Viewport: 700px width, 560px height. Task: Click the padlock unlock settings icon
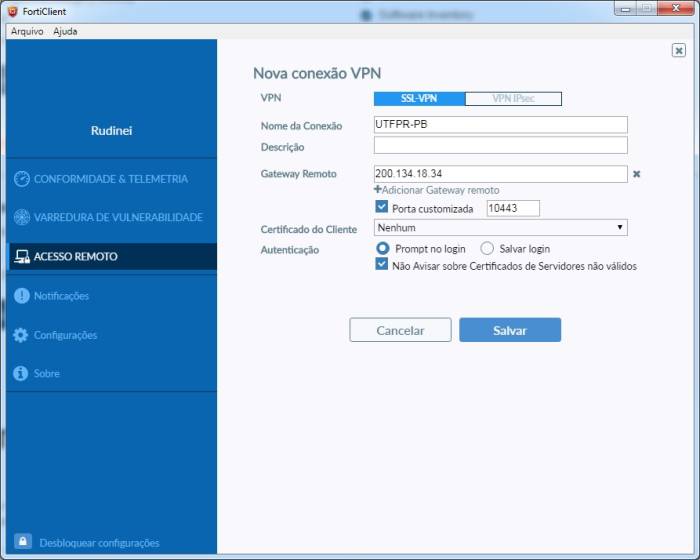coord(23,542)
